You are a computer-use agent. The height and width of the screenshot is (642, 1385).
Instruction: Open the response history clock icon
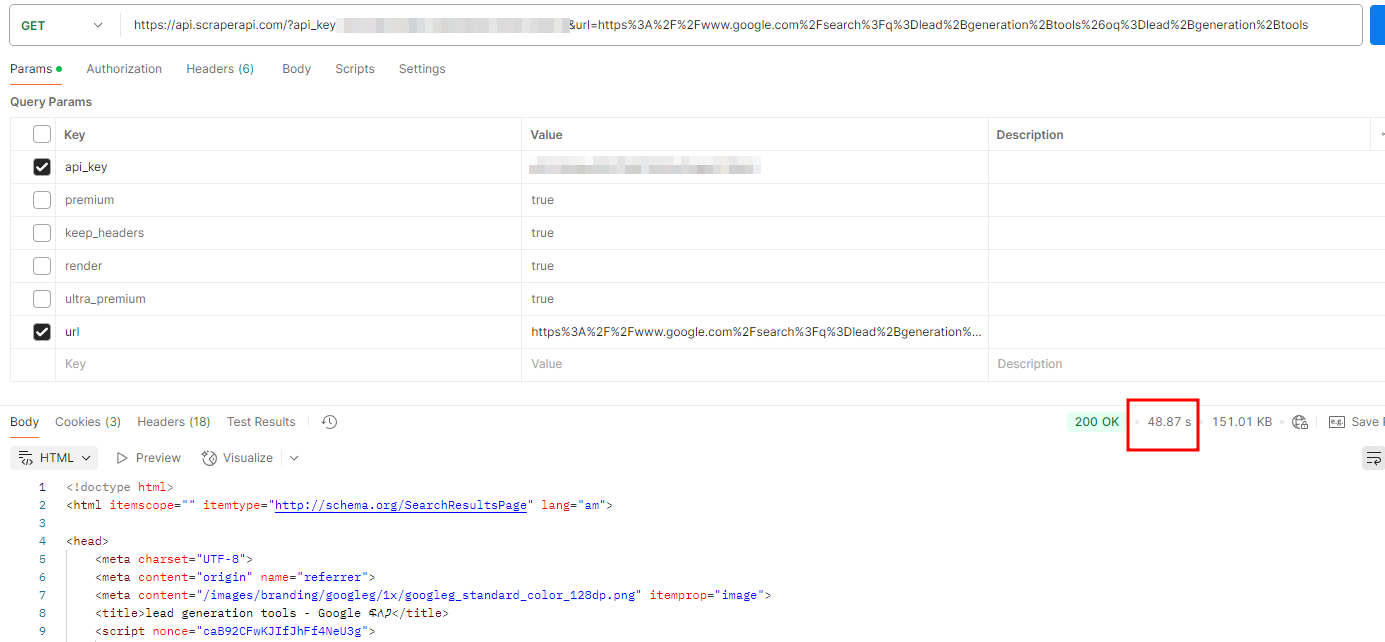(x=329, y=422)
